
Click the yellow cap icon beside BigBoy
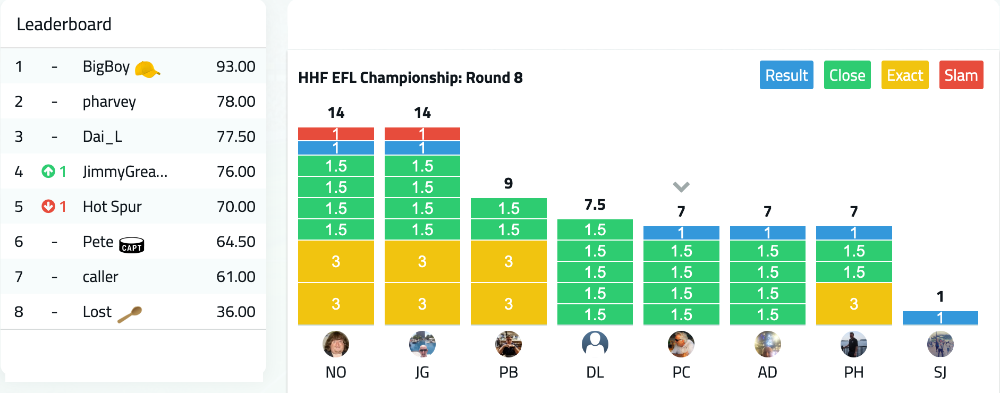tap(147, 68)
